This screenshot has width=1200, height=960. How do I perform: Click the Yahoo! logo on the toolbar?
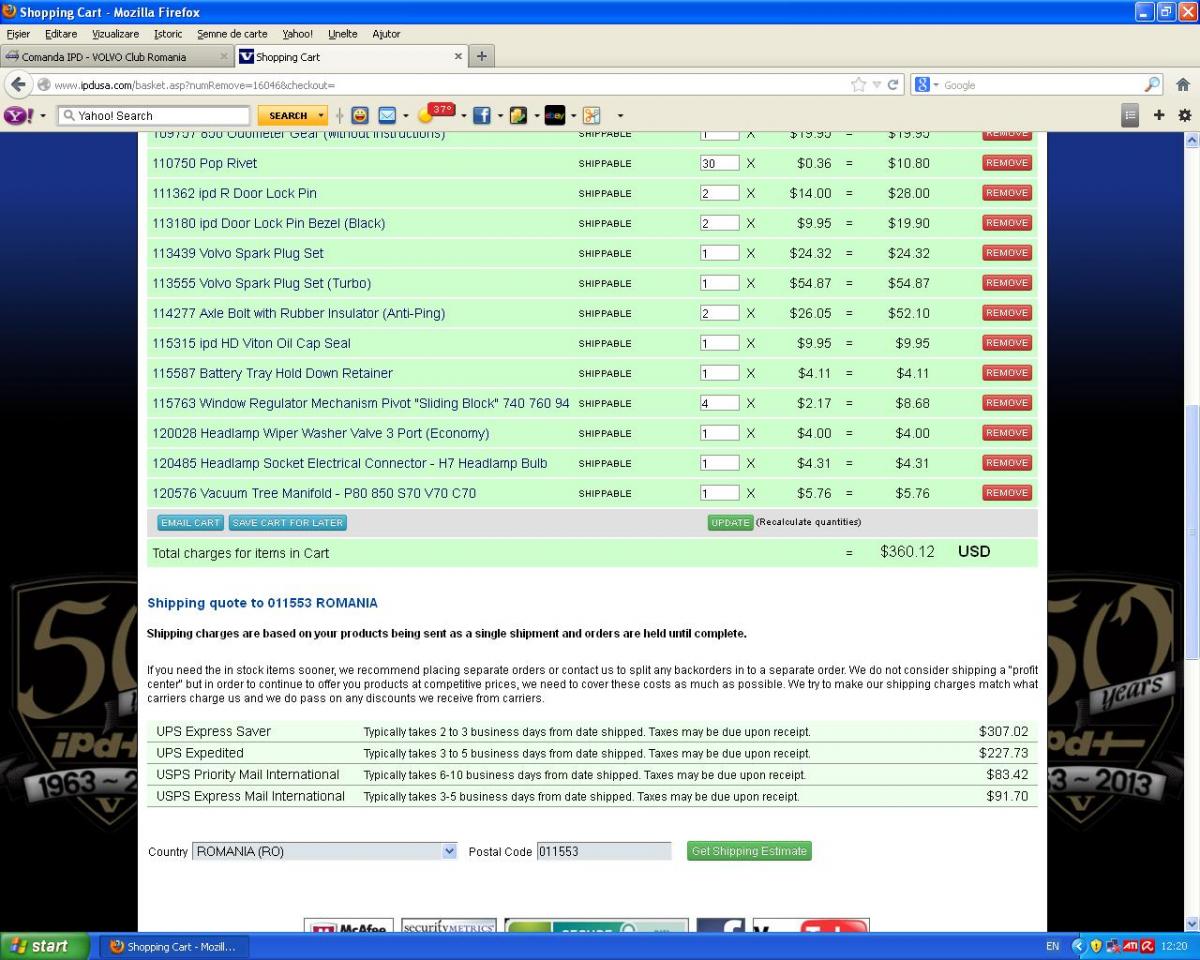click(17, 115)
